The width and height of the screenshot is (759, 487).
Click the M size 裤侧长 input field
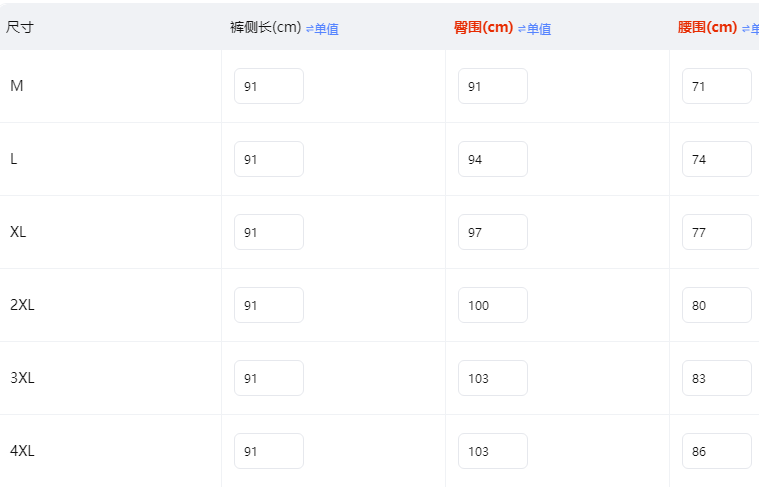pos(269,86)
